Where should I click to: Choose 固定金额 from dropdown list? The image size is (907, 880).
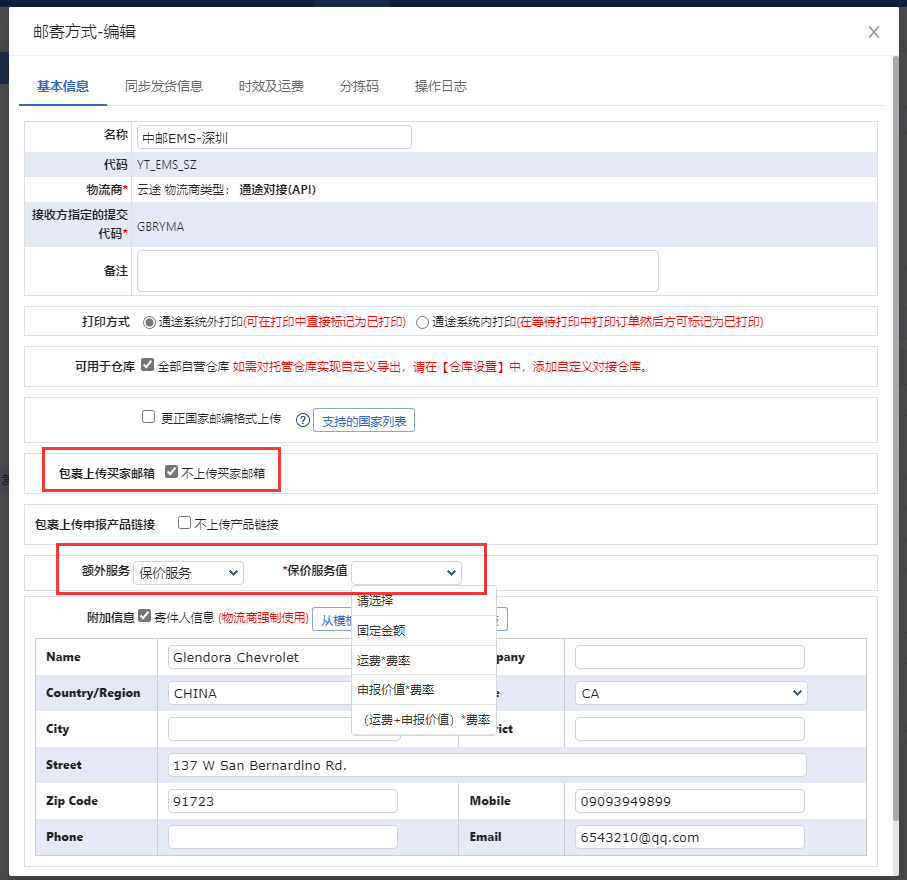[381, 631]
